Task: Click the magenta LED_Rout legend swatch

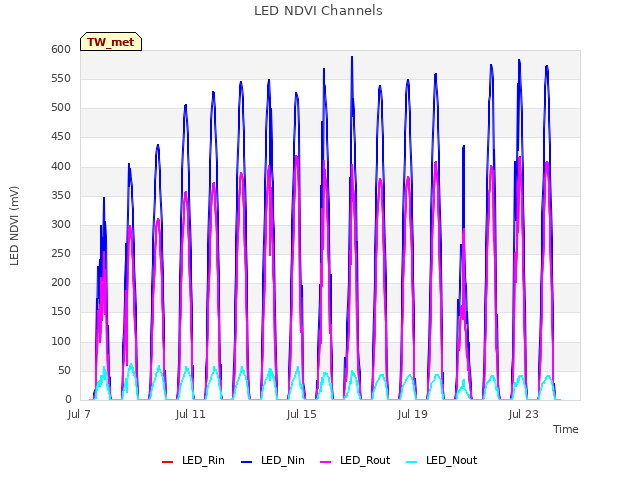Action: pyautogui.click(x=326, y=462)
